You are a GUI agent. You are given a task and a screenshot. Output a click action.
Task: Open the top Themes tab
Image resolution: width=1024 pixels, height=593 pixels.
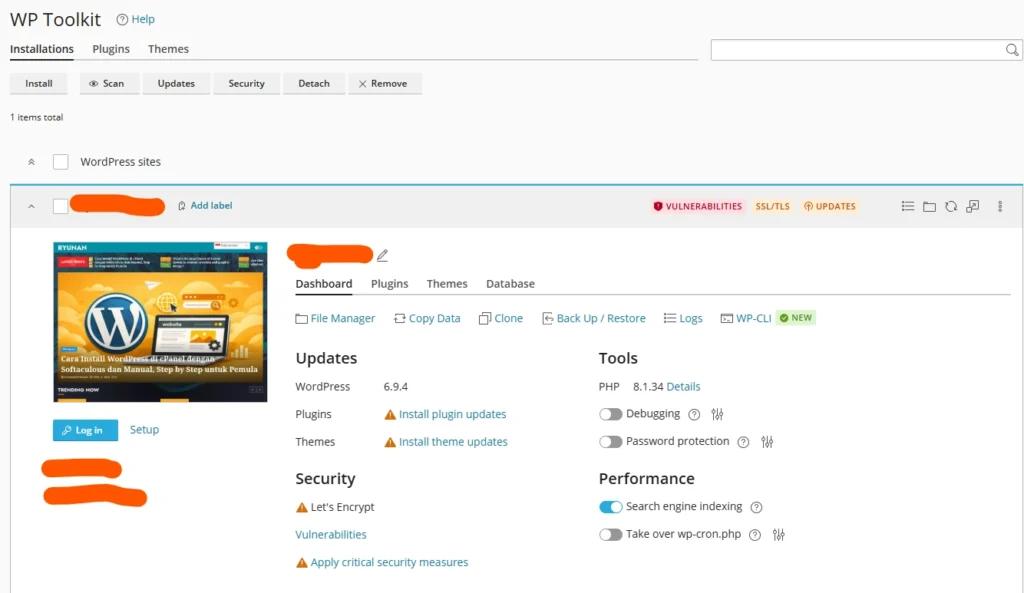tap(168, 49)
